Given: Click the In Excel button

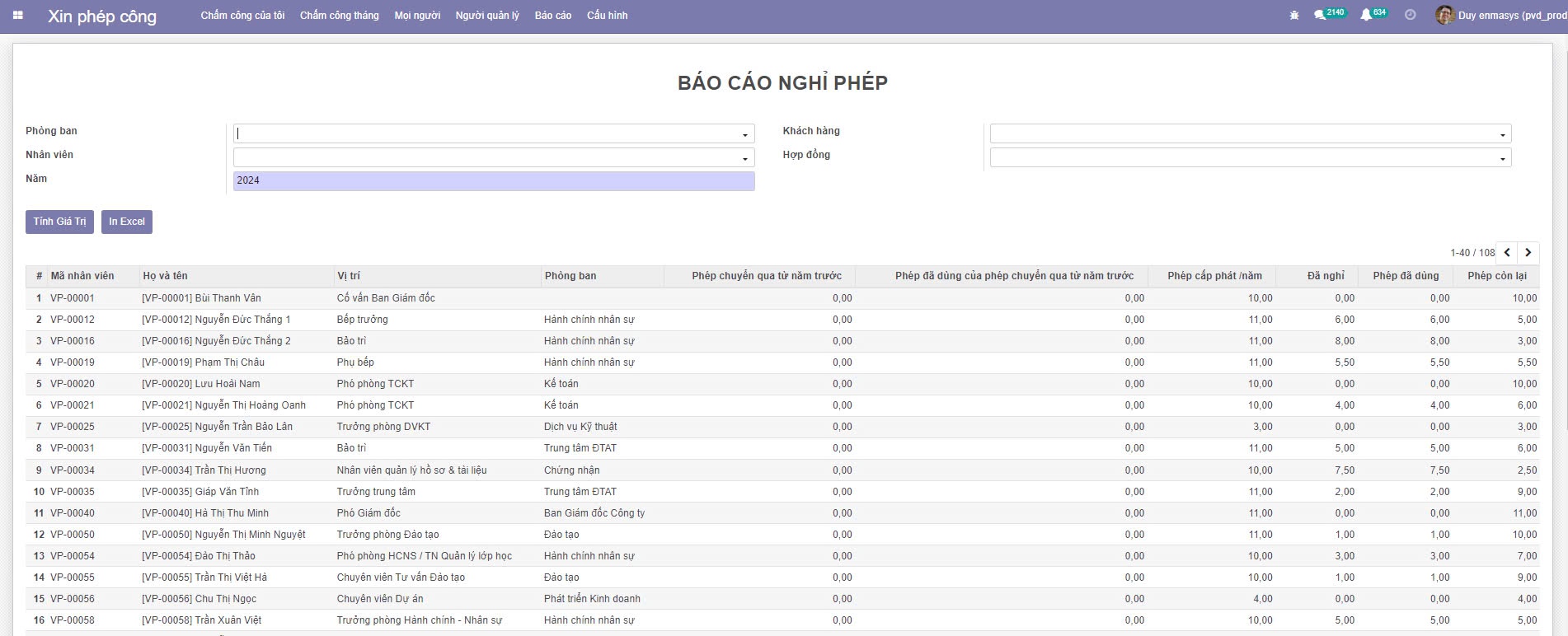Looking at the screenshot, I should (x=127, y=222).
